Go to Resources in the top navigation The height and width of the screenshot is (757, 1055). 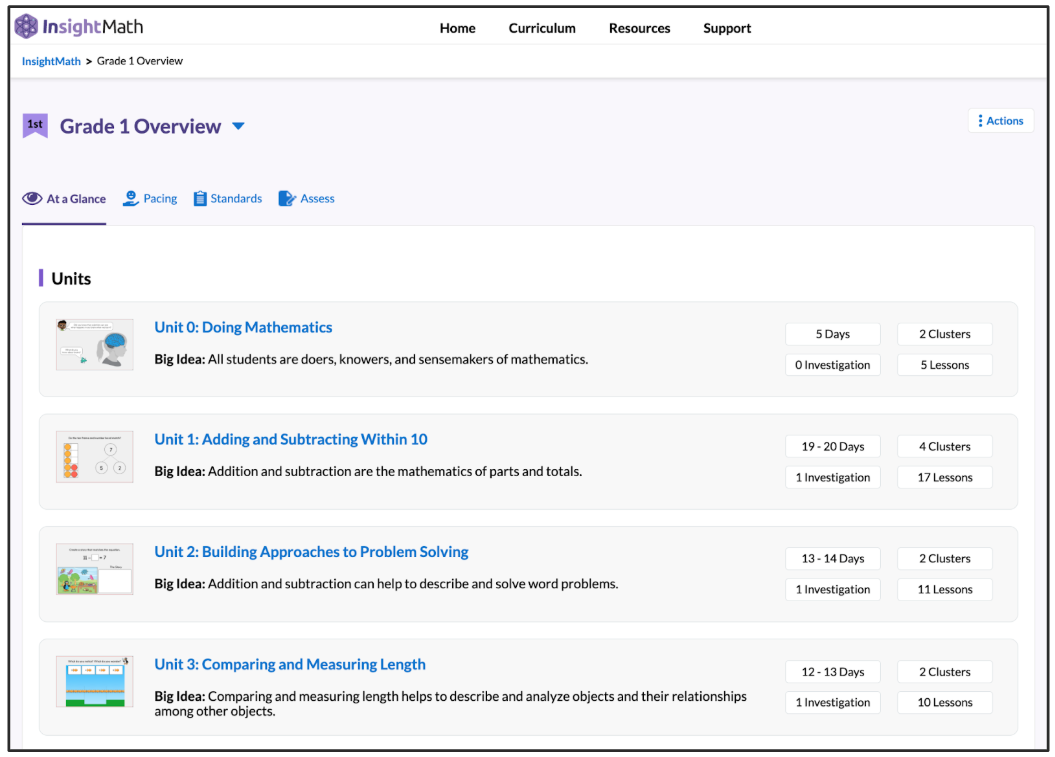[x=639, y=28]
